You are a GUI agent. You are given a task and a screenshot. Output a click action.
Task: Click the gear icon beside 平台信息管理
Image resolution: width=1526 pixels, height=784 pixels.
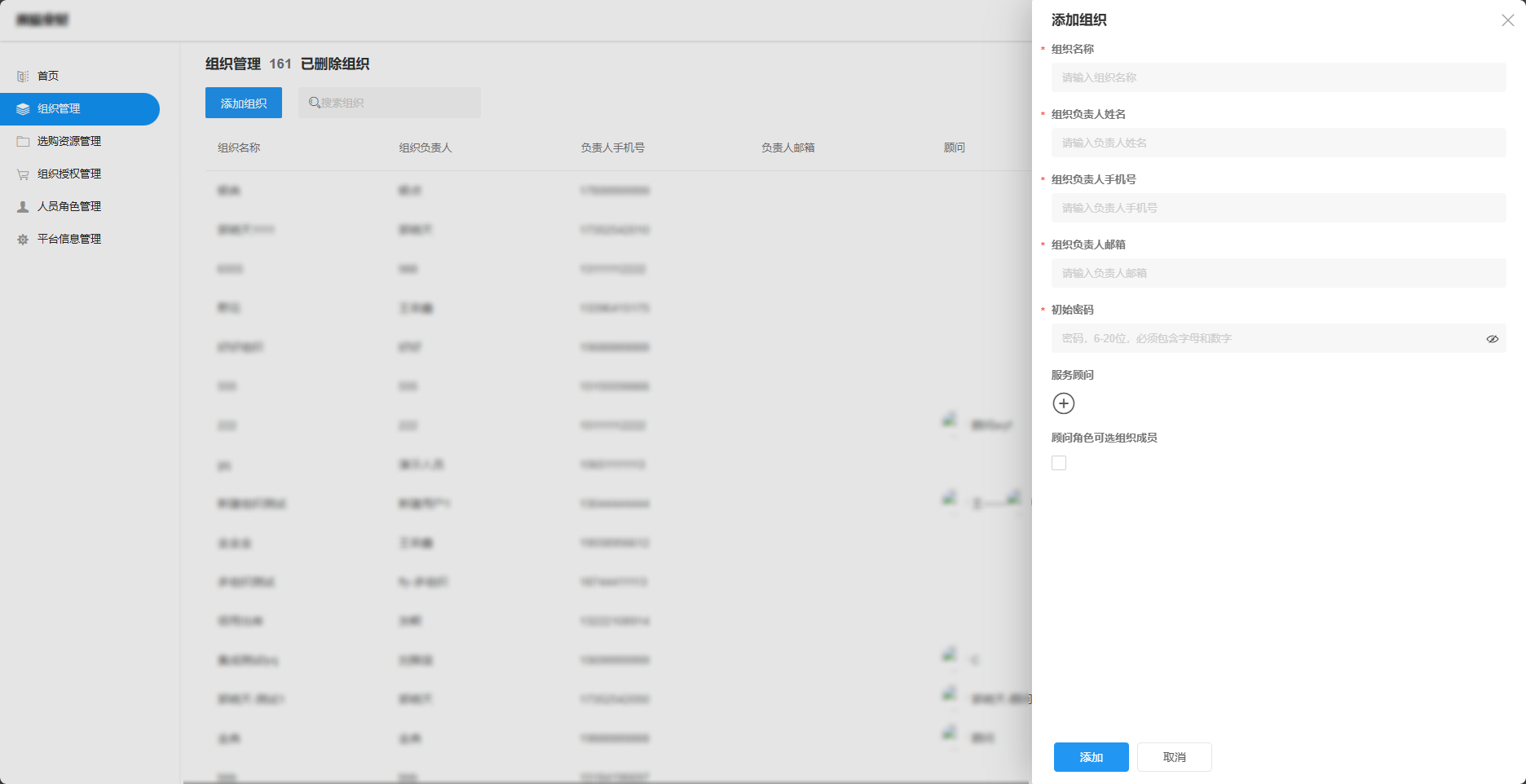click(x=23, y=239)
